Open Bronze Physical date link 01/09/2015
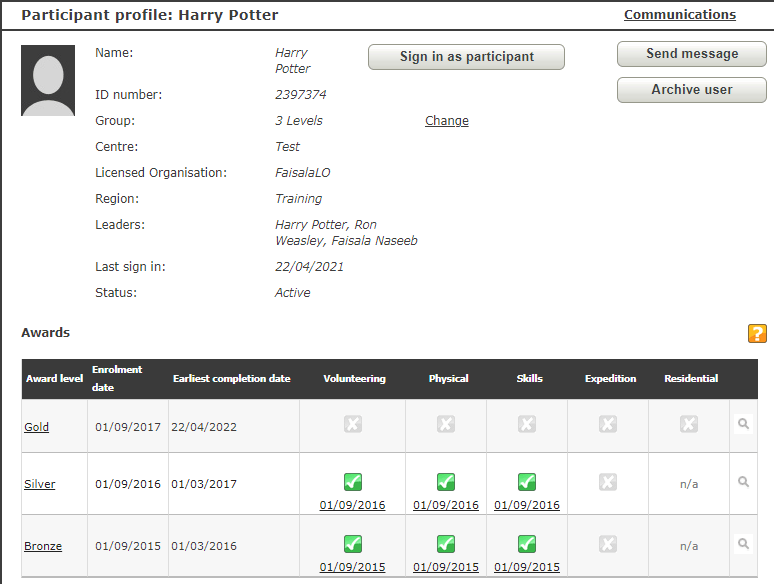Viewport: 774px width, 584px height. pyautogui.click(x=446, y=567)
